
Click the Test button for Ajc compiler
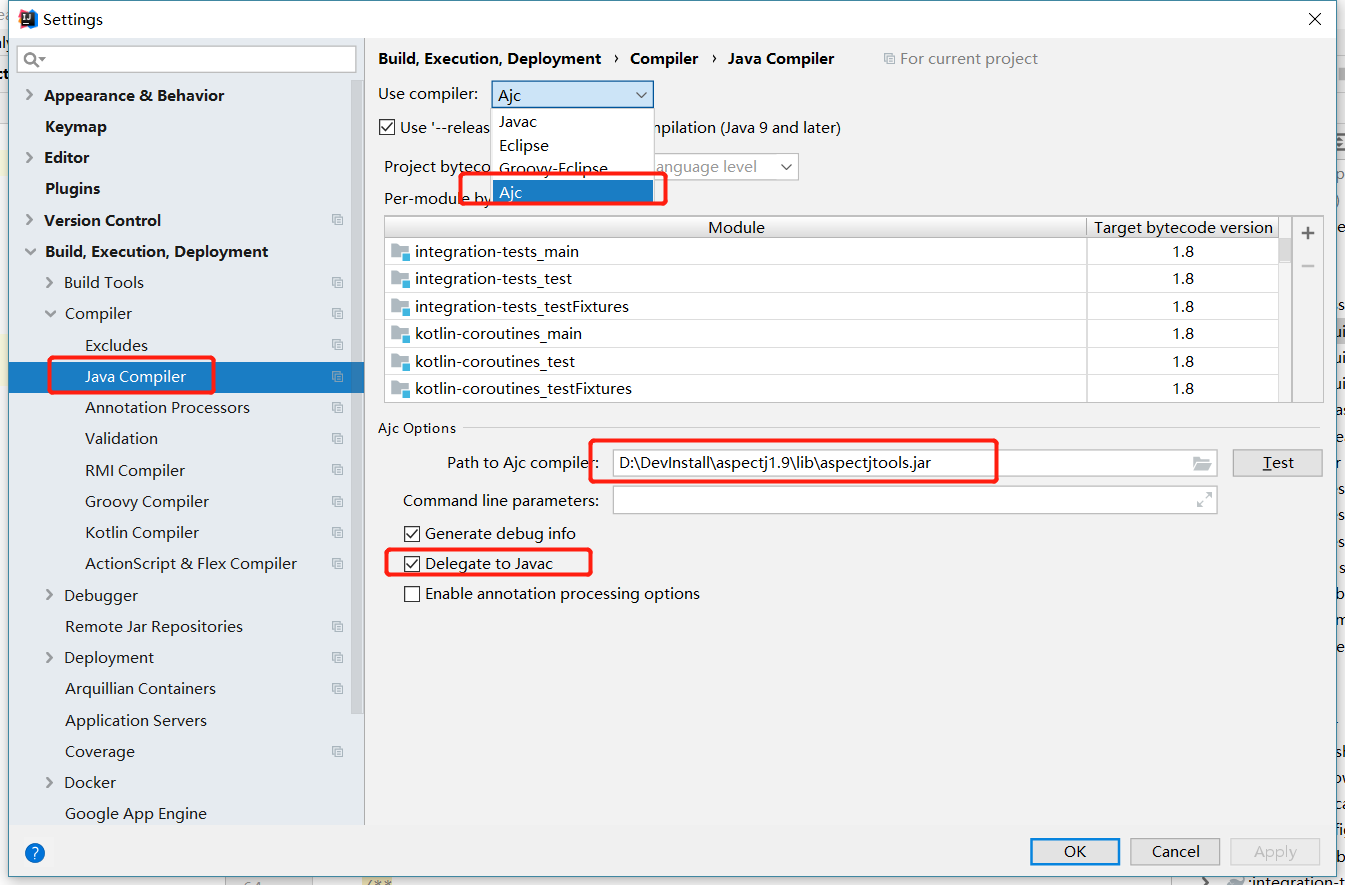point(1278,463)
